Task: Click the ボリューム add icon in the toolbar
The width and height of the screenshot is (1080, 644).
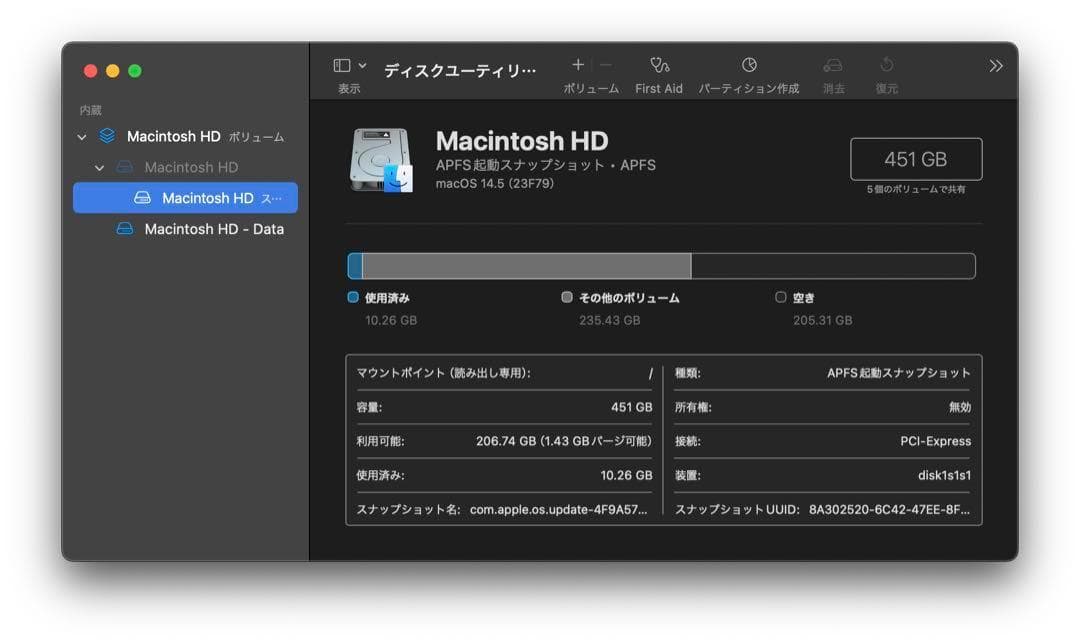Action: pyautogui.click(x=578, y=63)
